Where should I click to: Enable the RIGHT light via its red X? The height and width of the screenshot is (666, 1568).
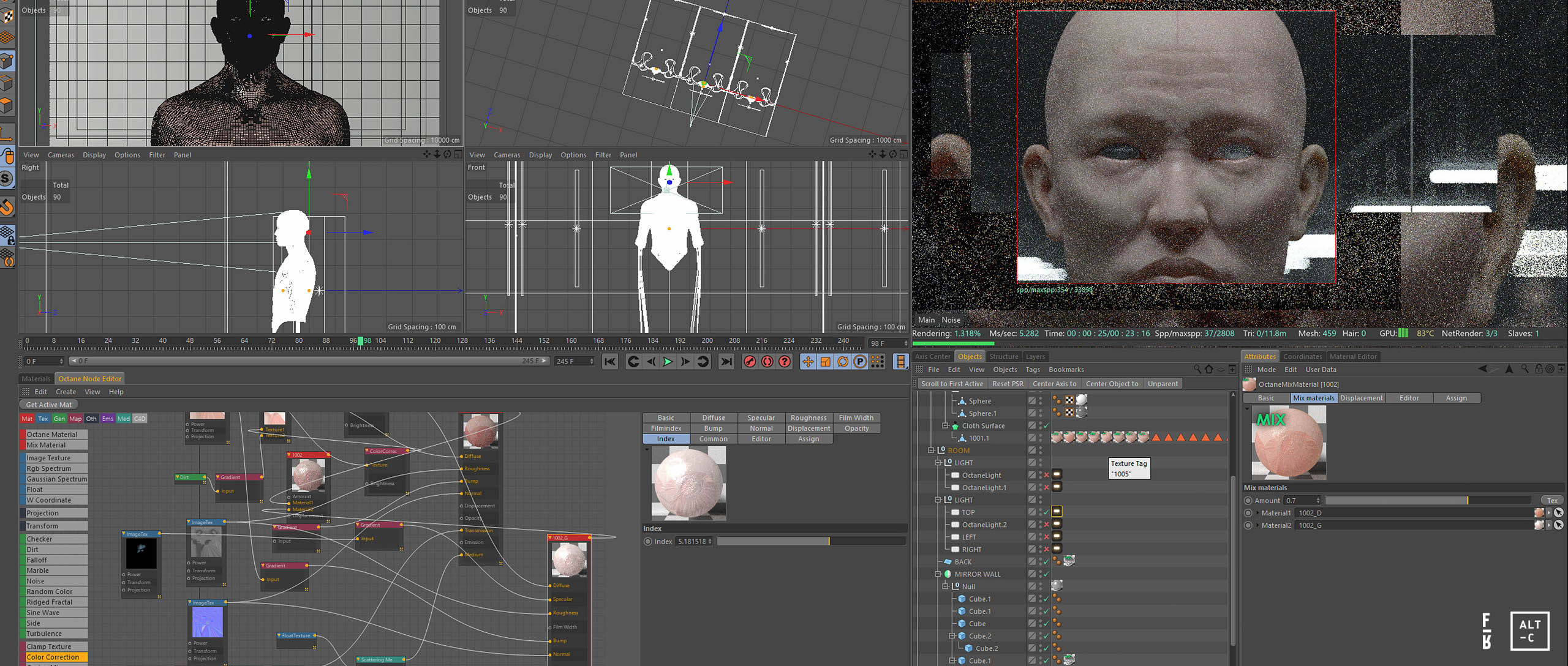click(x=1046, y=549)
